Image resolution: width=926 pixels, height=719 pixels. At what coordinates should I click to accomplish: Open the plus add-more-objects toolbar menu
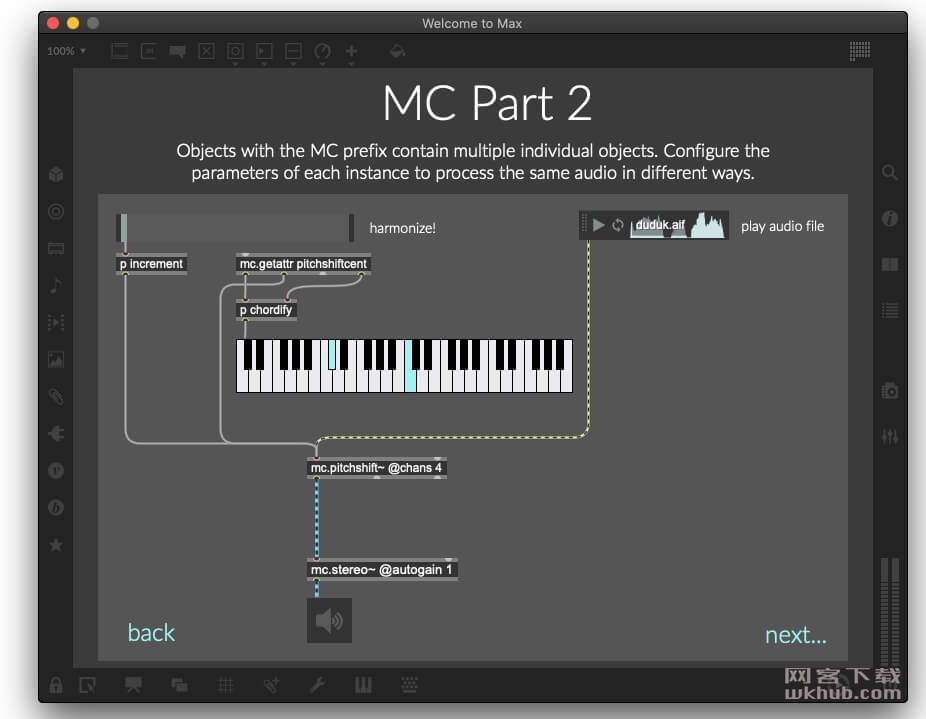coord(351,51)
